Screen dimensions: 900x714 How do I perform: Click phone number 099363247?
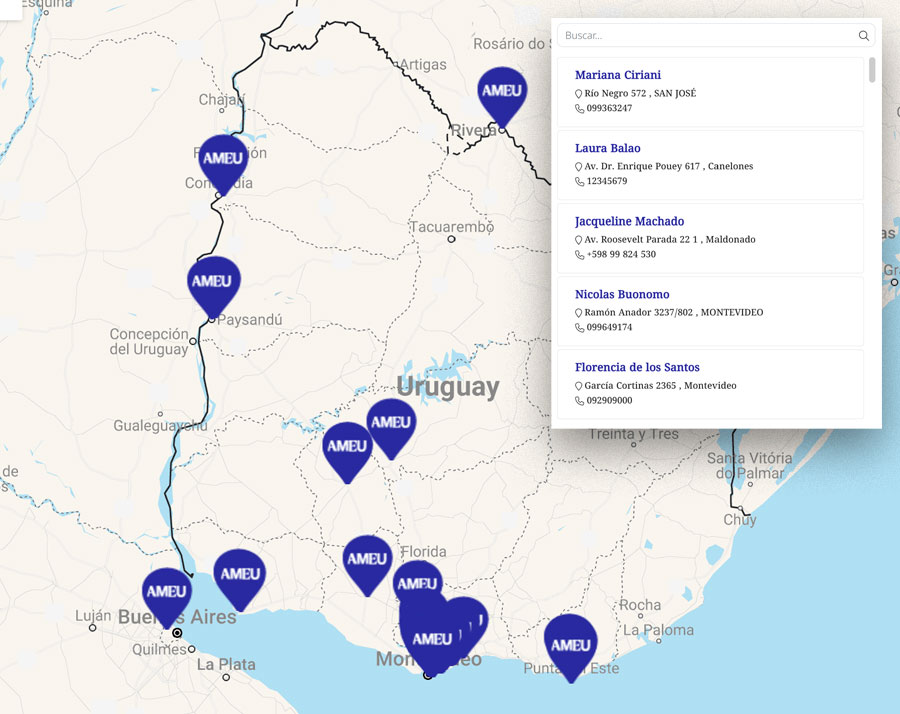(609, 108)
